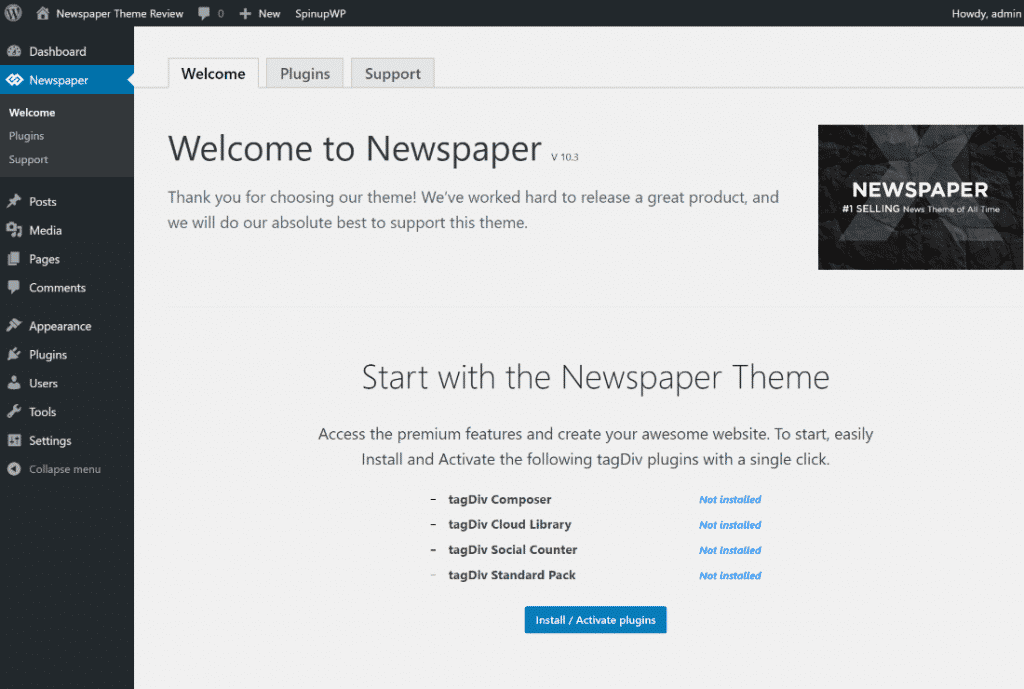Click the Appearance paintbrush icon
1024x689 pixels.
coord(14,325)
